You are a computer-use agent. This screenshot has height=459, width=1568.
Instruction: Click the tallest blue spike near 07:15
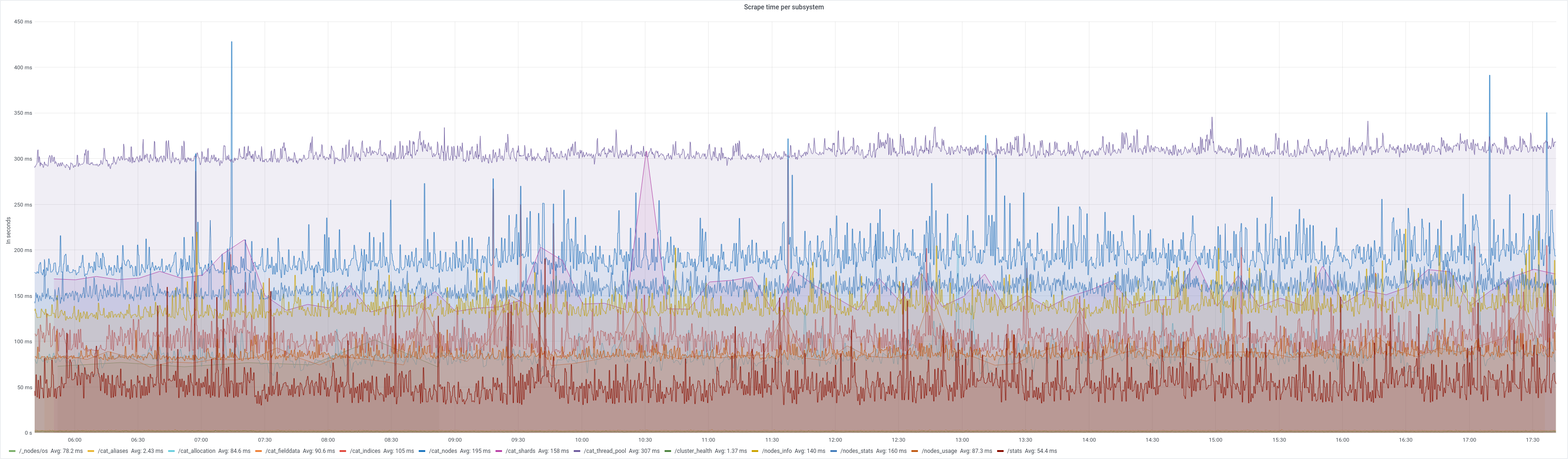point(231,43)
